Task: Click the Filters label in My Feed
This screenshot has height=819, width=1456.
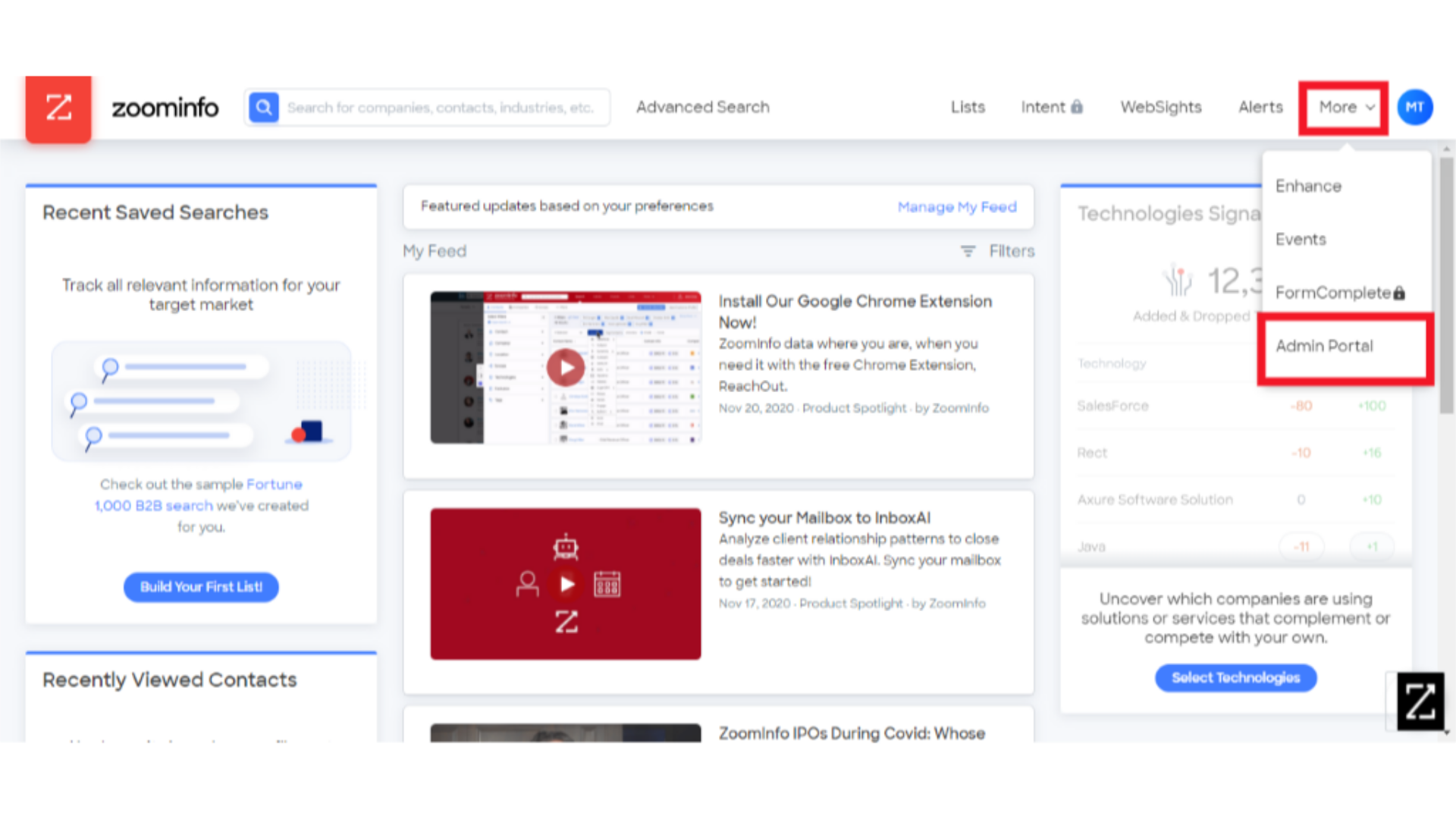Action: tap(1012, 251)
